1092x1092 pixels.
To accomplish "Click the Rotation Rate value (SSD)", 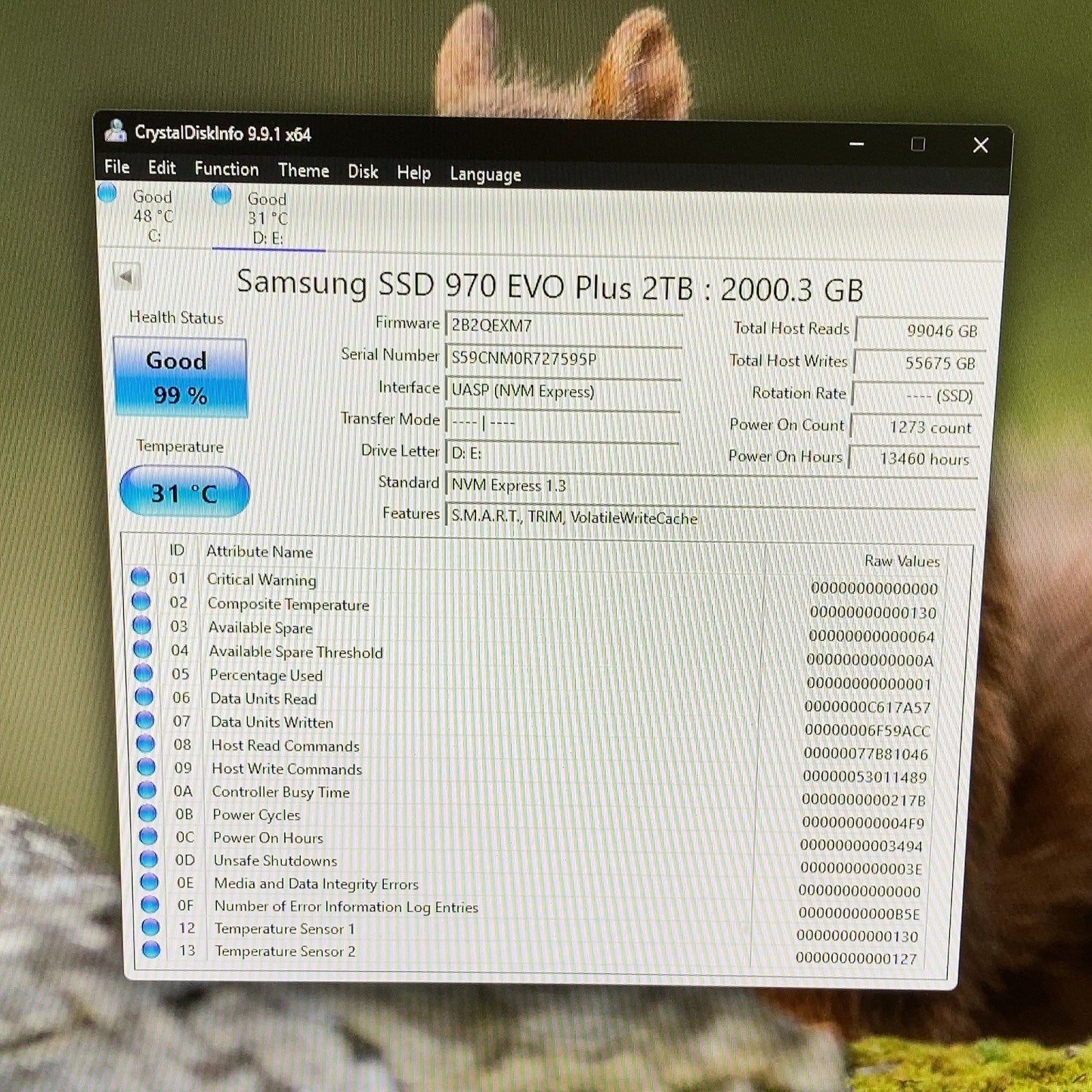I will (x=917, y=395).
